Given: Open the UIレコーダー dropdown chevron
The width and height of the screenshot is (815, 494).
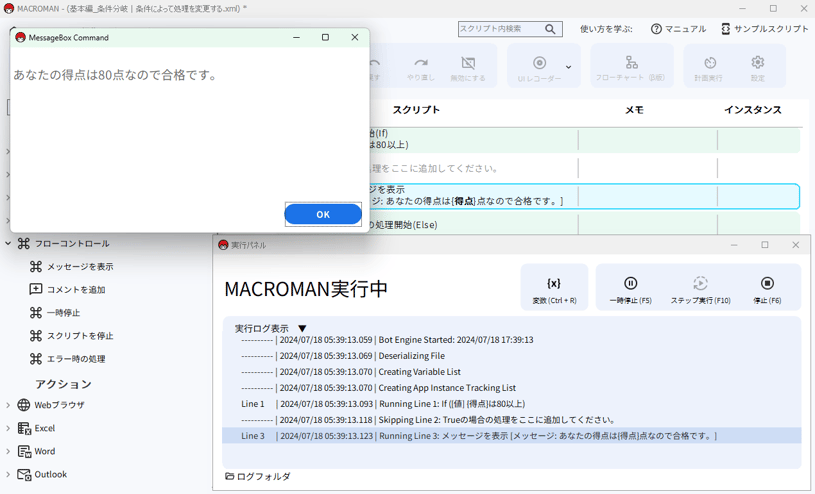Looking at the screenshot, I should tap(568, 67).
